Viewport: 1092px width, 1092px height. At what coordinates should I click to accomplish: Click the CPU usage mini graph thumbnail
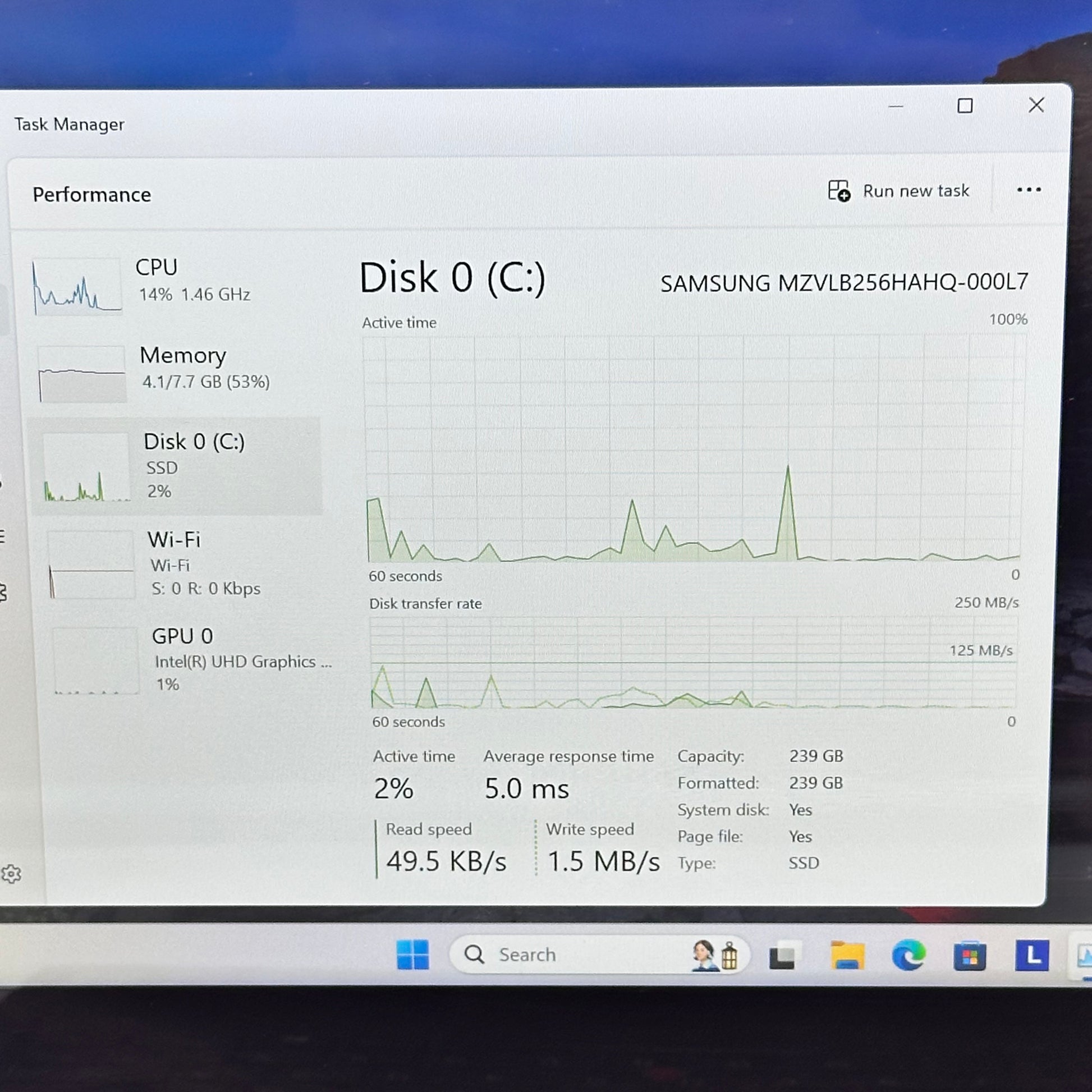[76, 287]
